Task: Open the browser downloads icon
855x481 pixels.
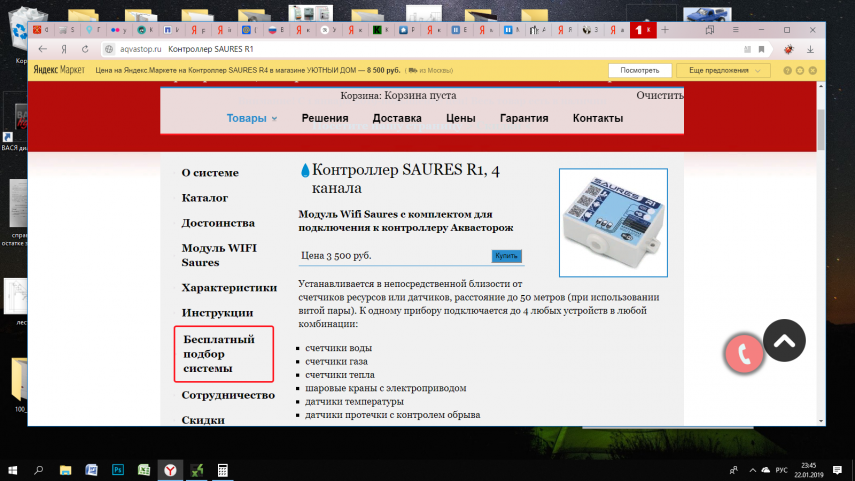Action: (810, 49)
